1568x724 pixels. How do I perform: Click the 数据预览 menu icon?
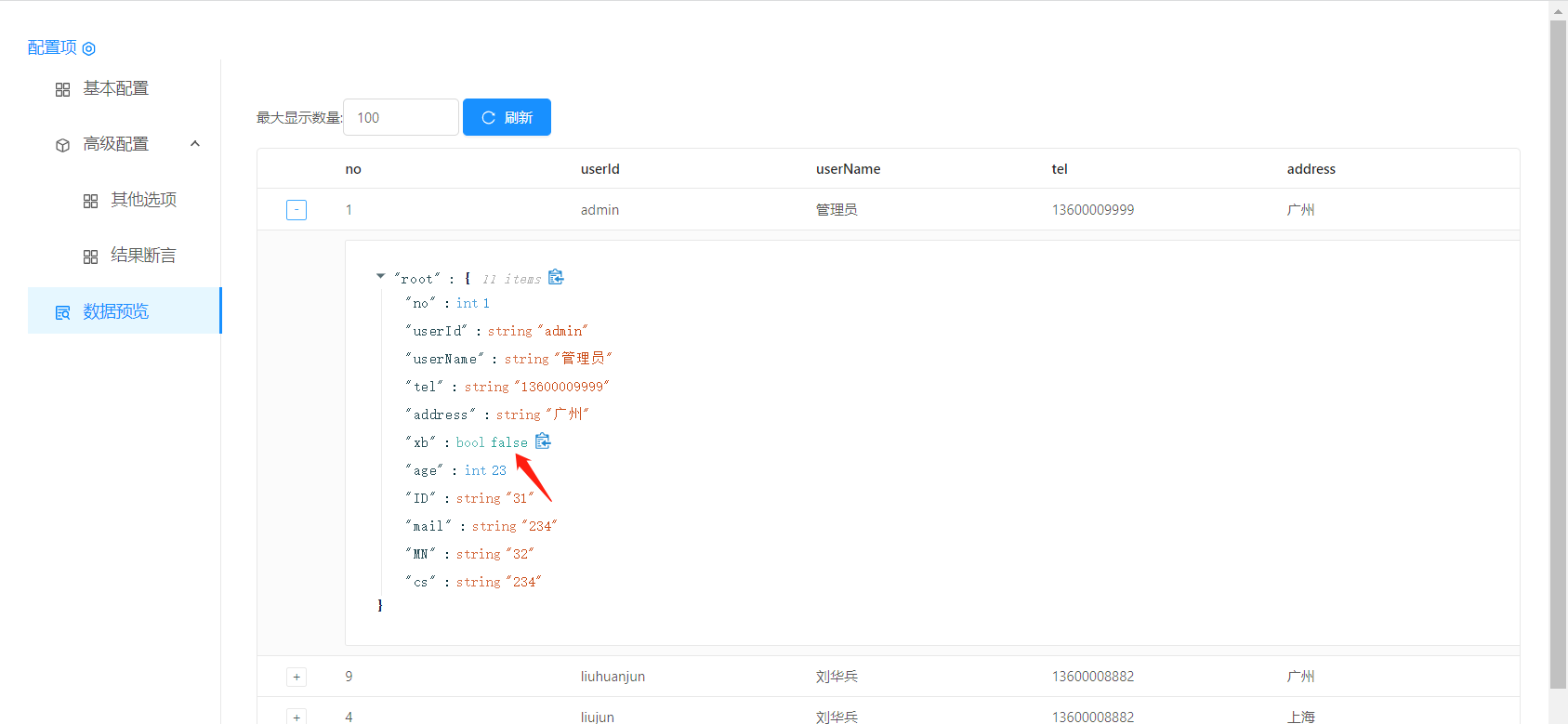tap(62, 312)
